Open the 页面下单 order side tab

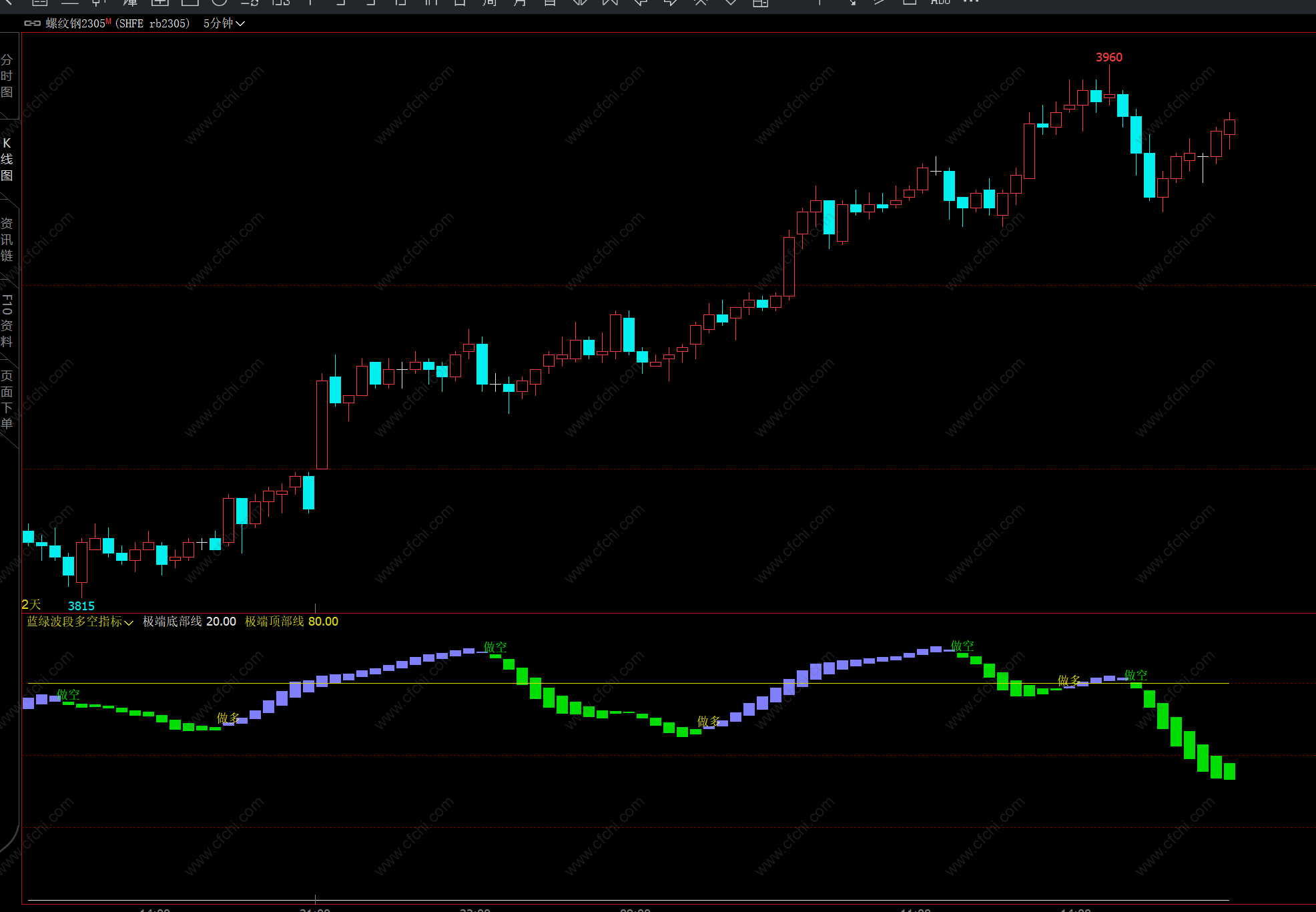tap(7, 399)
